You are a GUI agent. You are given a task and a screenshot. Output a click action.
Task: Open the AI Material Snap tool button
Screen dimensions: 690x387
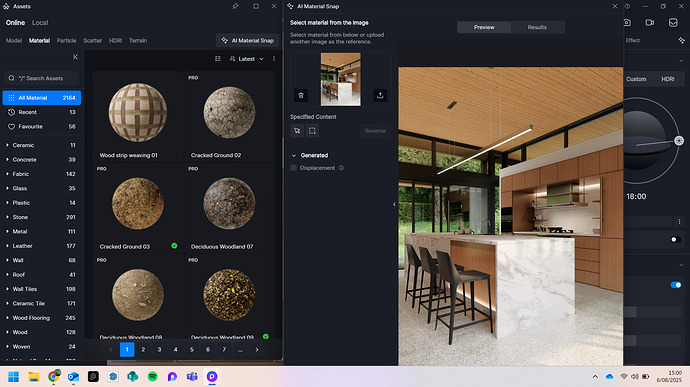[x=248, y=41]
